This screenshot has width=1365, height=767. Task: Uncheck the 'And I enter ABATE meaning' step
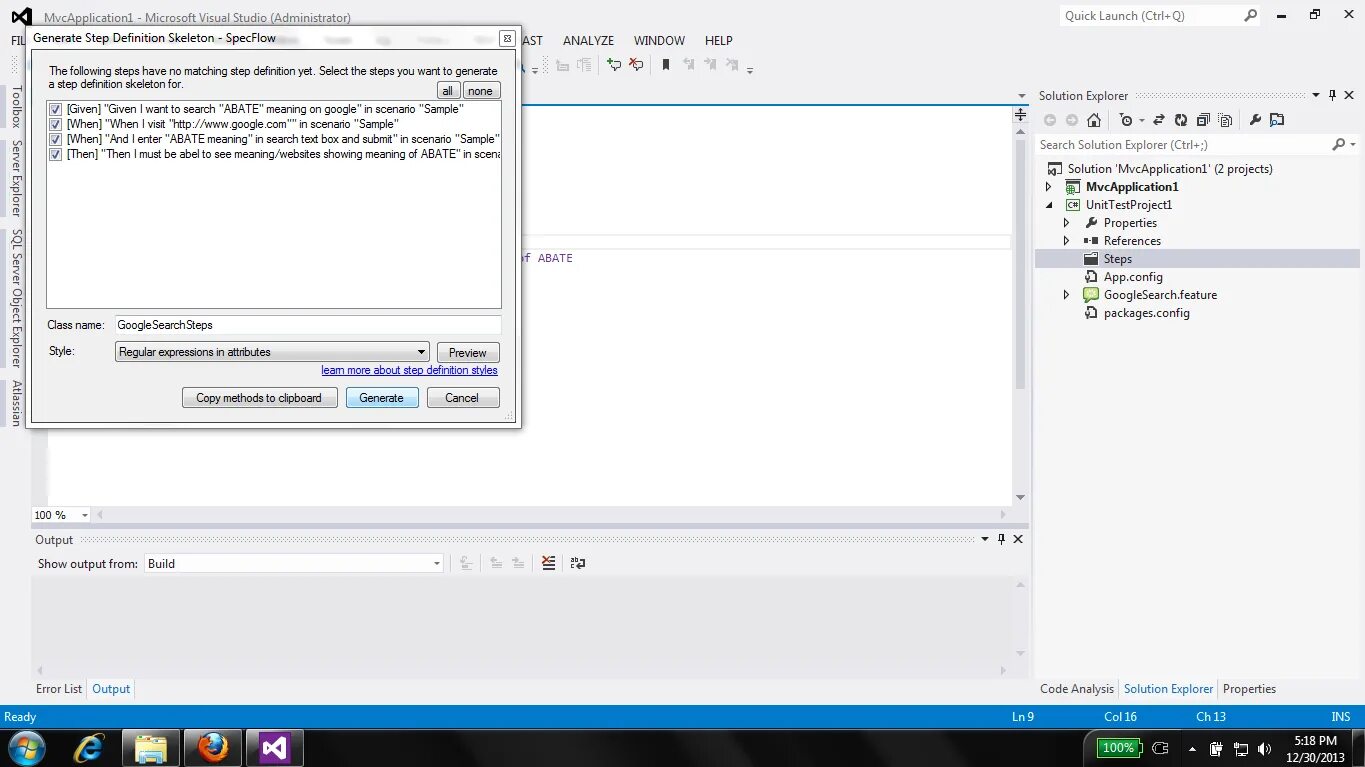[x=56, y=139]
